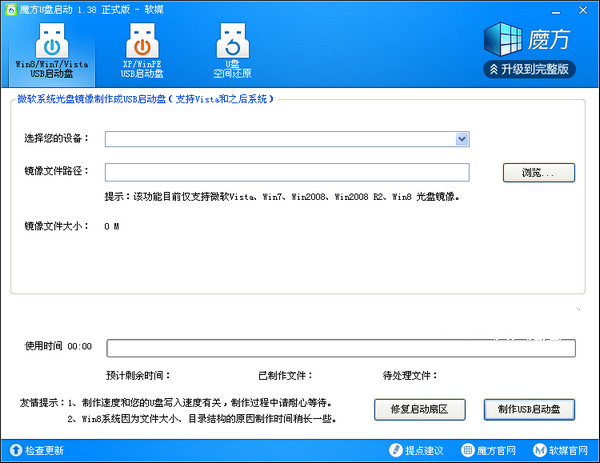Screen dimensions: 600x463
Task: Click the 浏览... browse button
Action: tap(538, 173)
